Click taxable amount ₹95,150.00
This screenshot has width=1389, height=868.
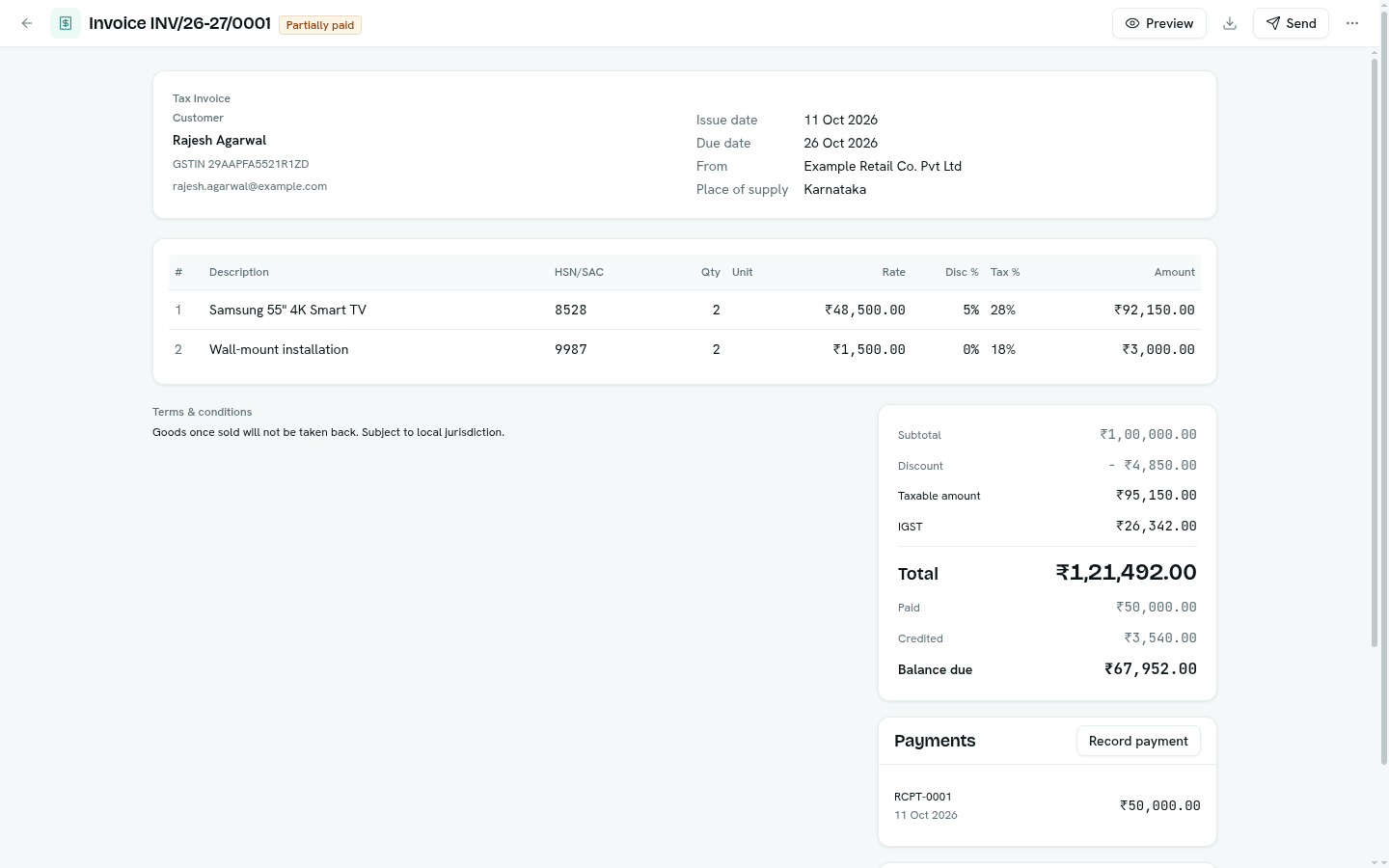[1157, 495]
